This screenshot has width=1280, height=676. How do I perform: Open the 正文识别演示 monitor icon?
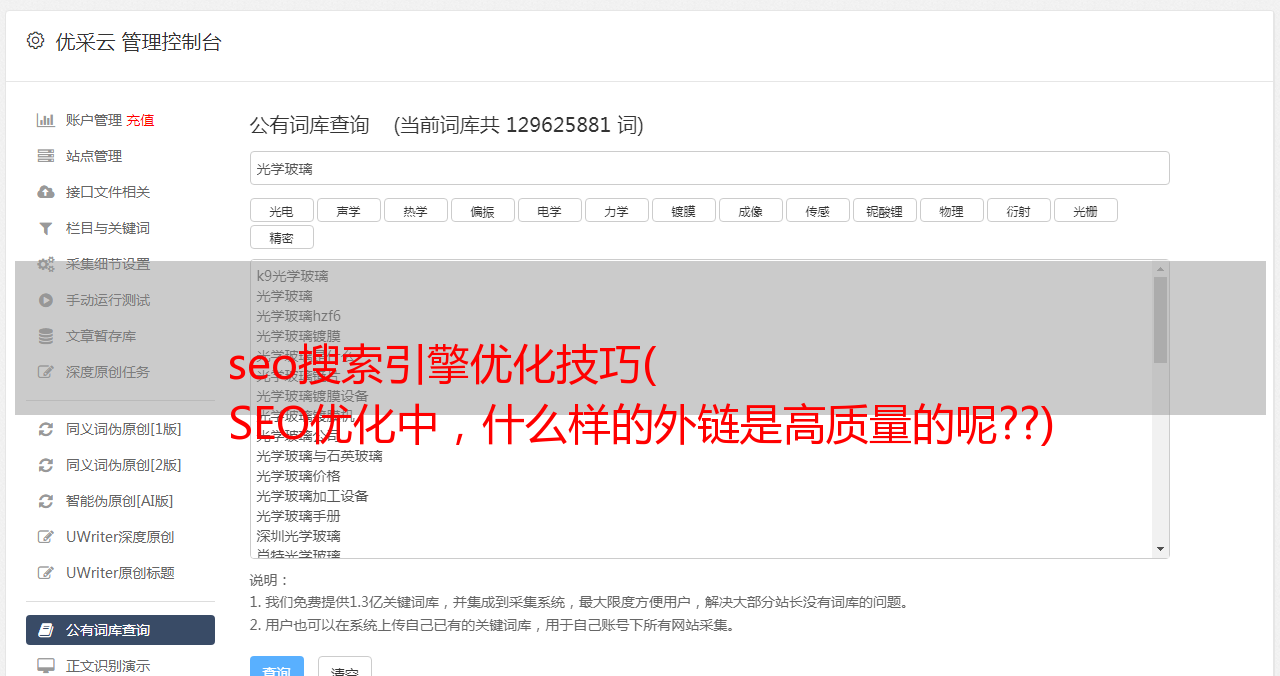click(x=45, y=665)
